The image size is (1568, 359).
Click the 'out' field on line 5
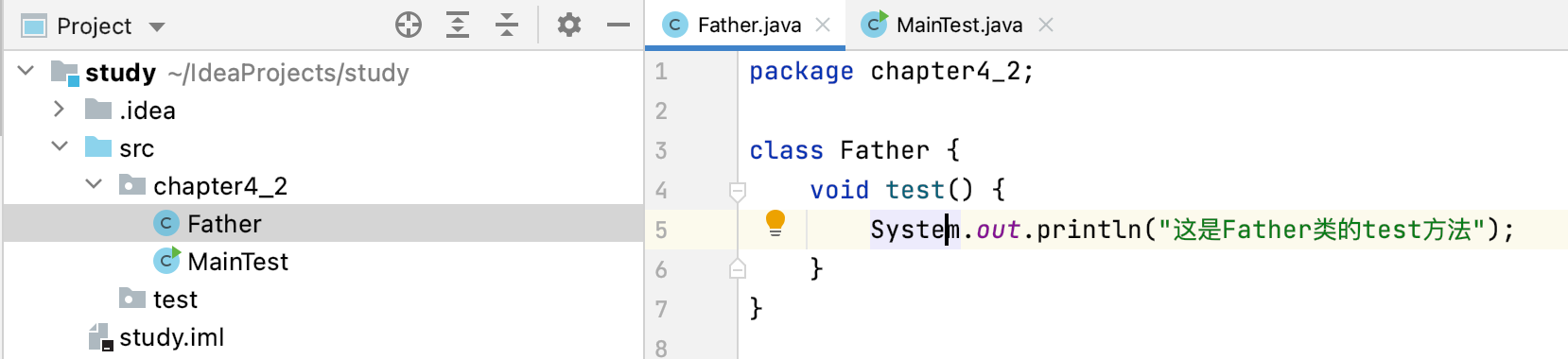click(998, 230)
